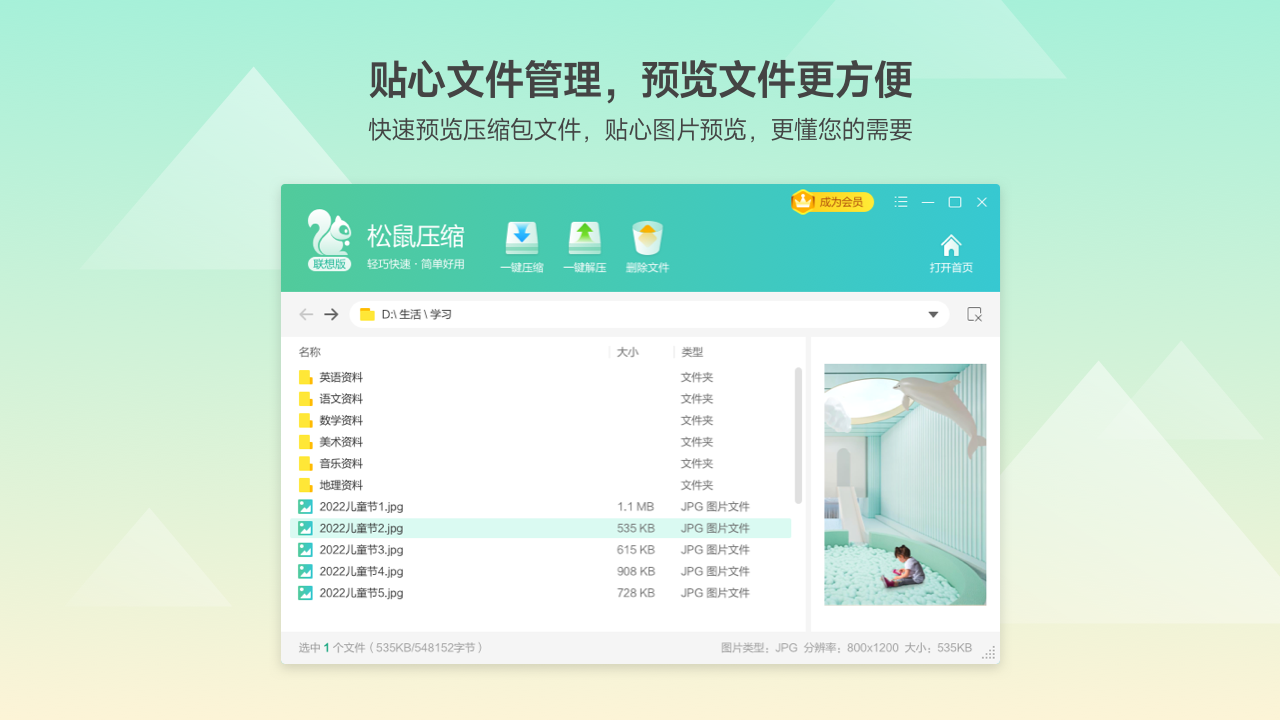Click the 类型 column header
1280x720 pixels.
(691, 351)
